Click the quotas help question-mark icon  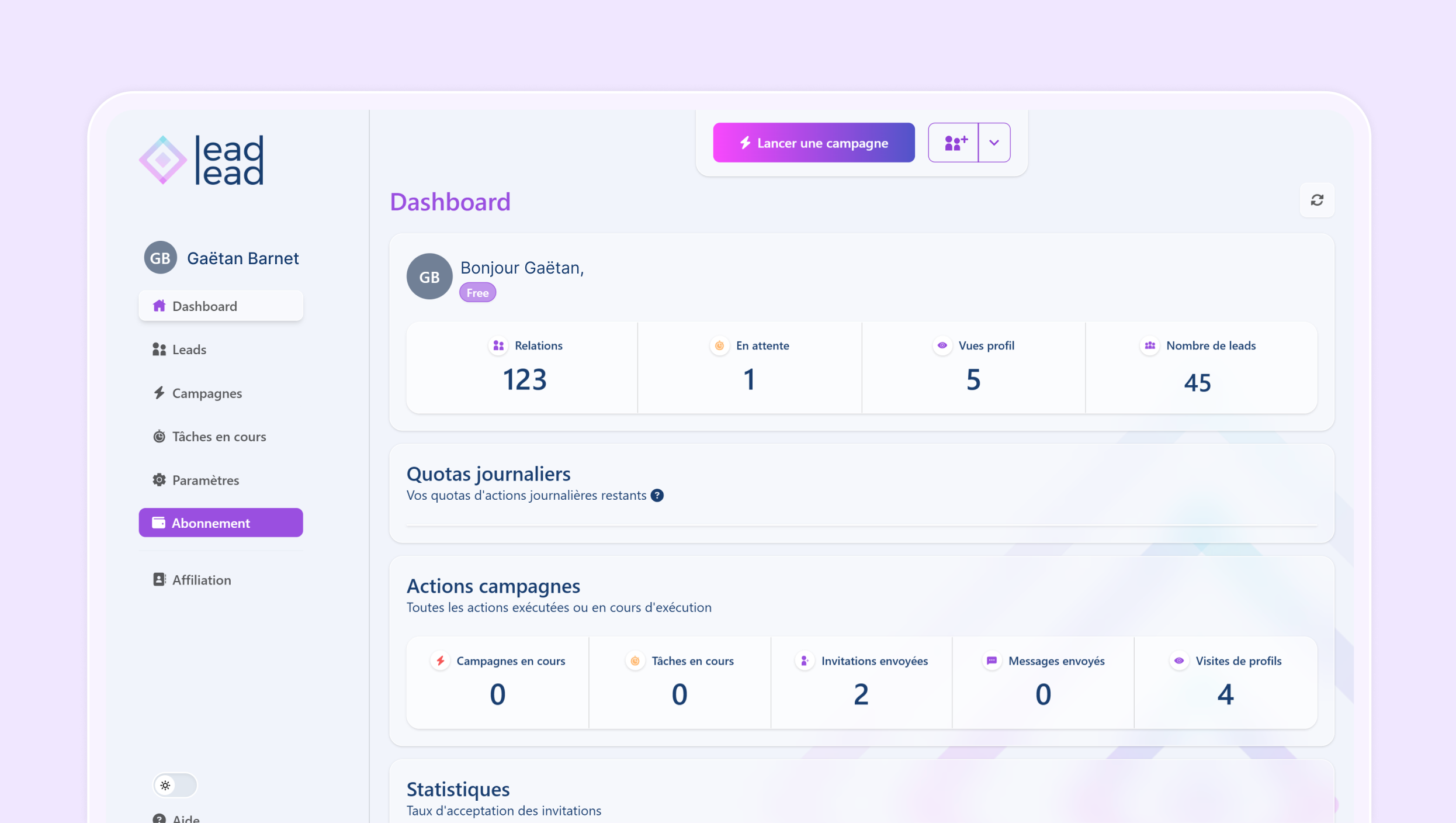(657, 496)
